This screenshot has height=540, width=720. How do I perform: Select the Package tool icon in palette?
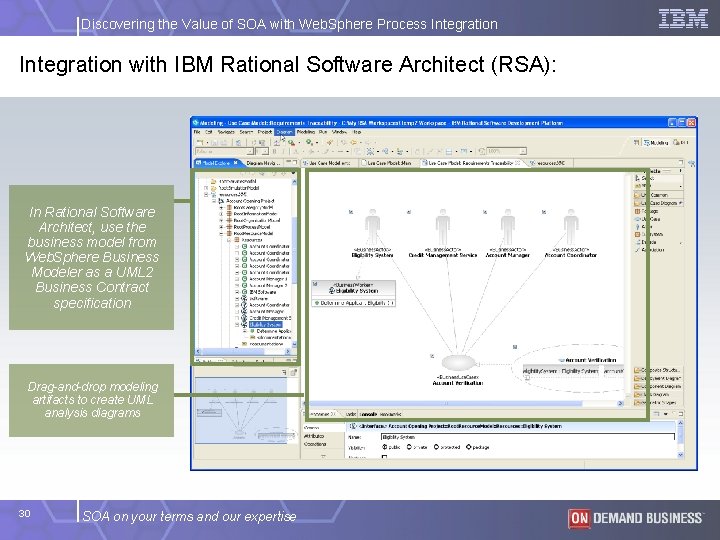coord(637,211)
